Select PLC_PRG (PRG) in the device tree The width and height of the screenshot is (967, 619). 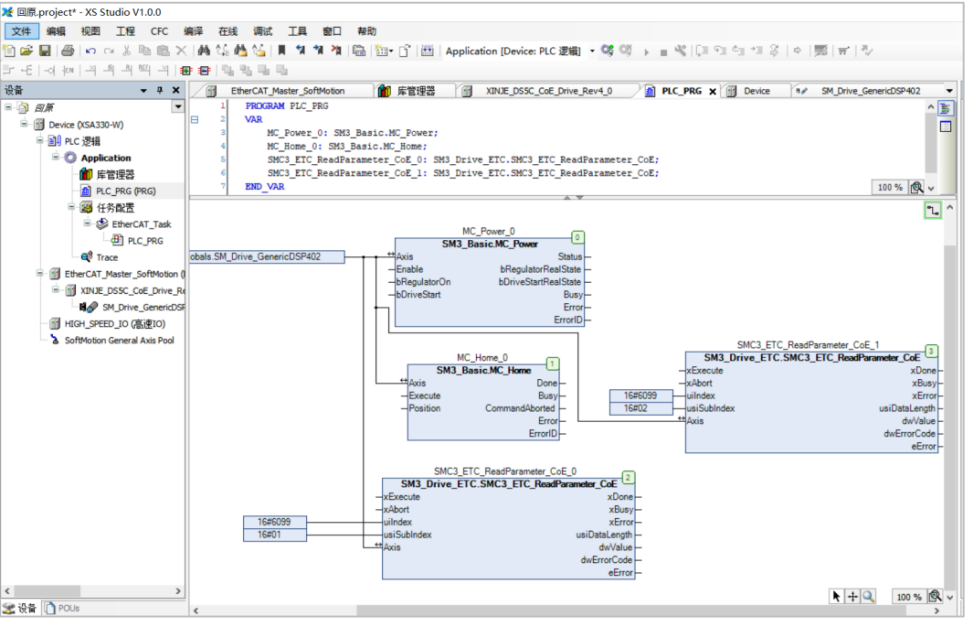coord(125,191)
